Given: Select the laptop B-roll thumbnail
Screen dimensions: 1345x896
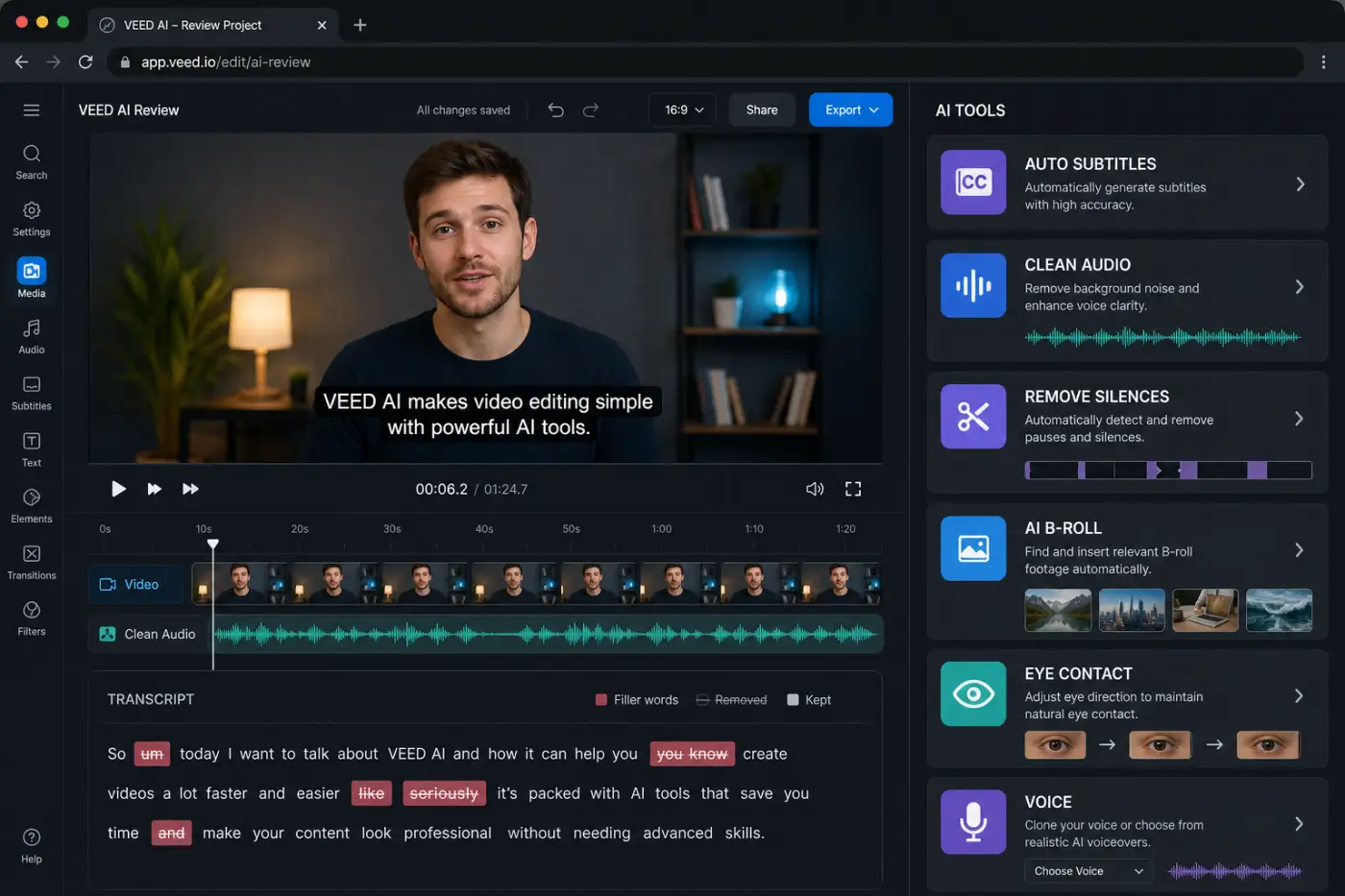Looking at the screenshot, I should click(x=1206, y=610).
